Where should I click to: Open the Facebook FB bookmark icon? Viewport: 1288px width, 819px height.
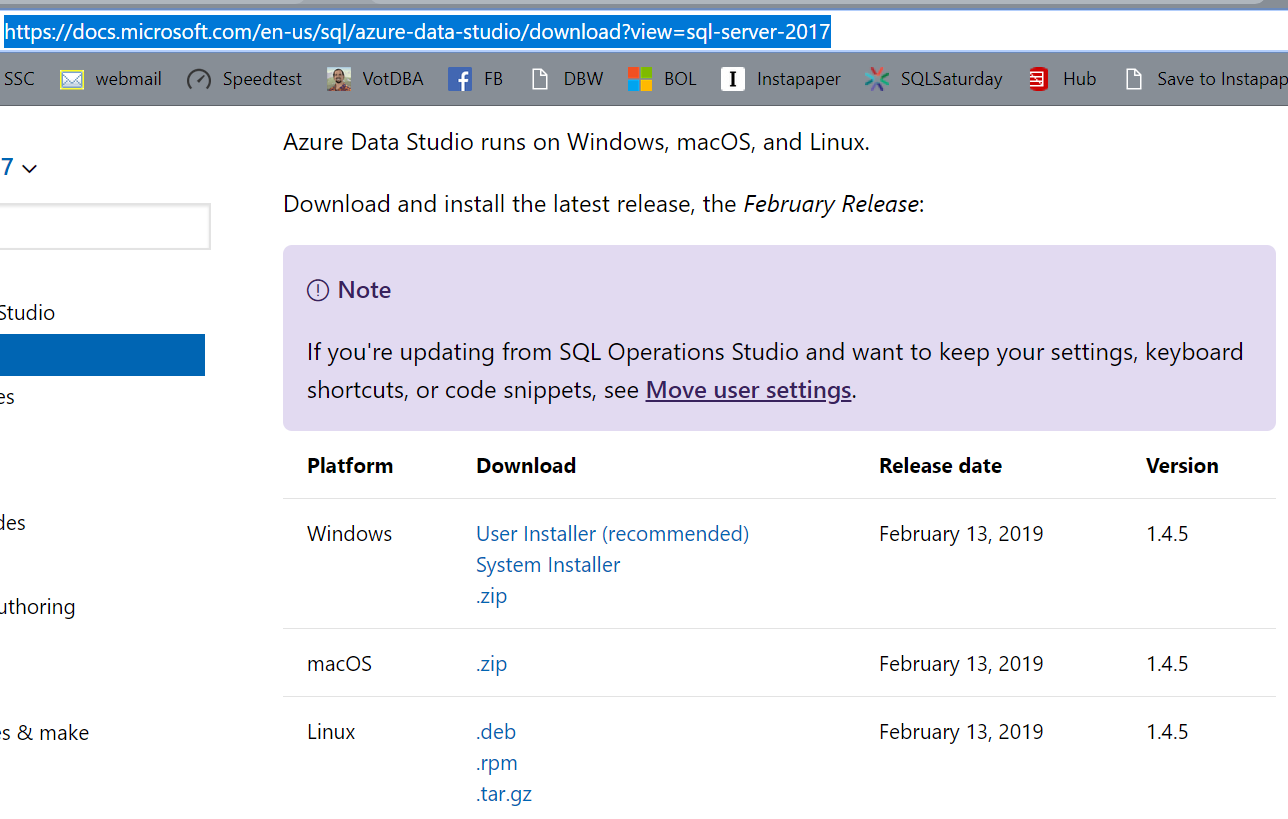pos(460,79)
